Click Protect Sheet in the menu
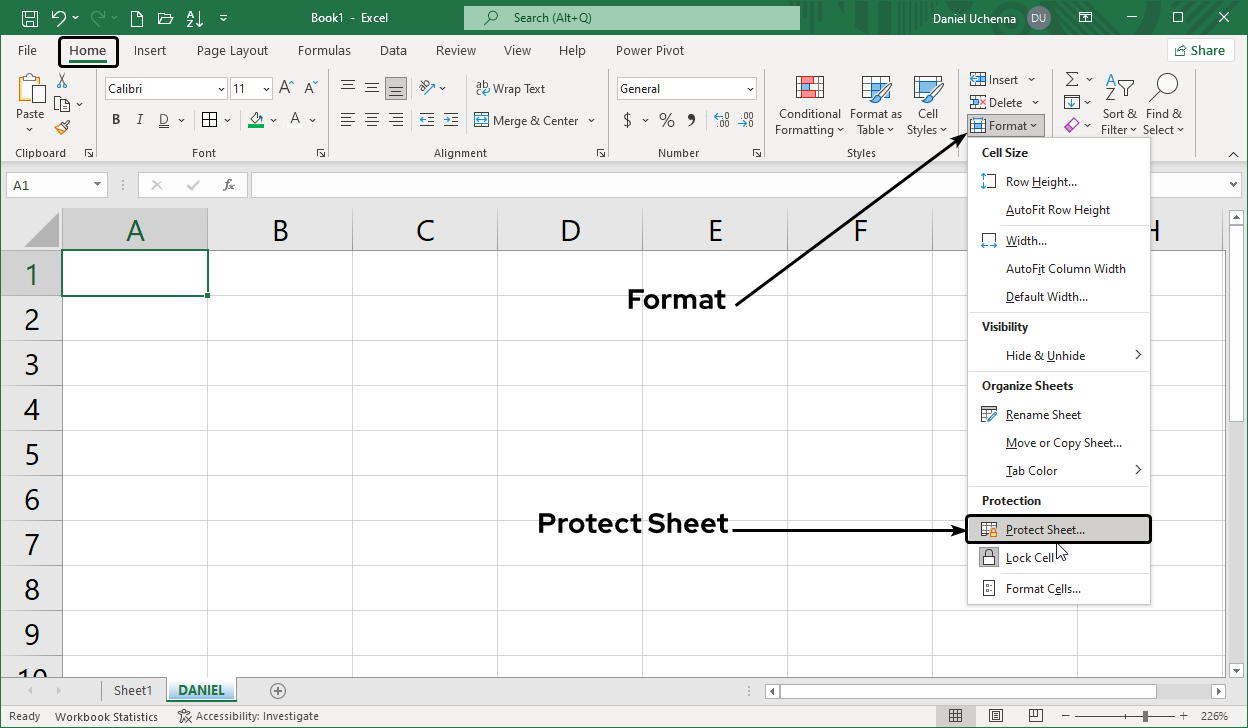 (1047, 529)
